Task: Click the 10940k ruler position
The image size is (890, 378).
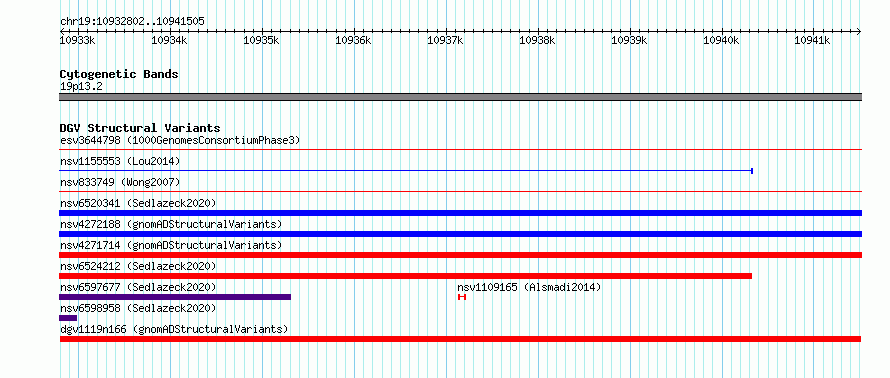Action: point(721,40)
